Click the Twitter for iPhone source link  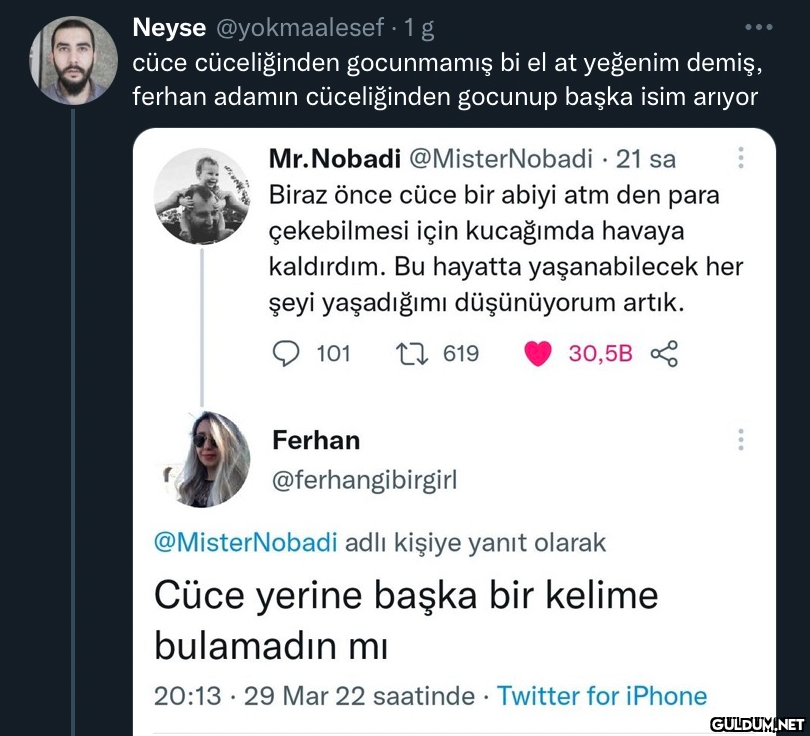[x=602, y=695]
